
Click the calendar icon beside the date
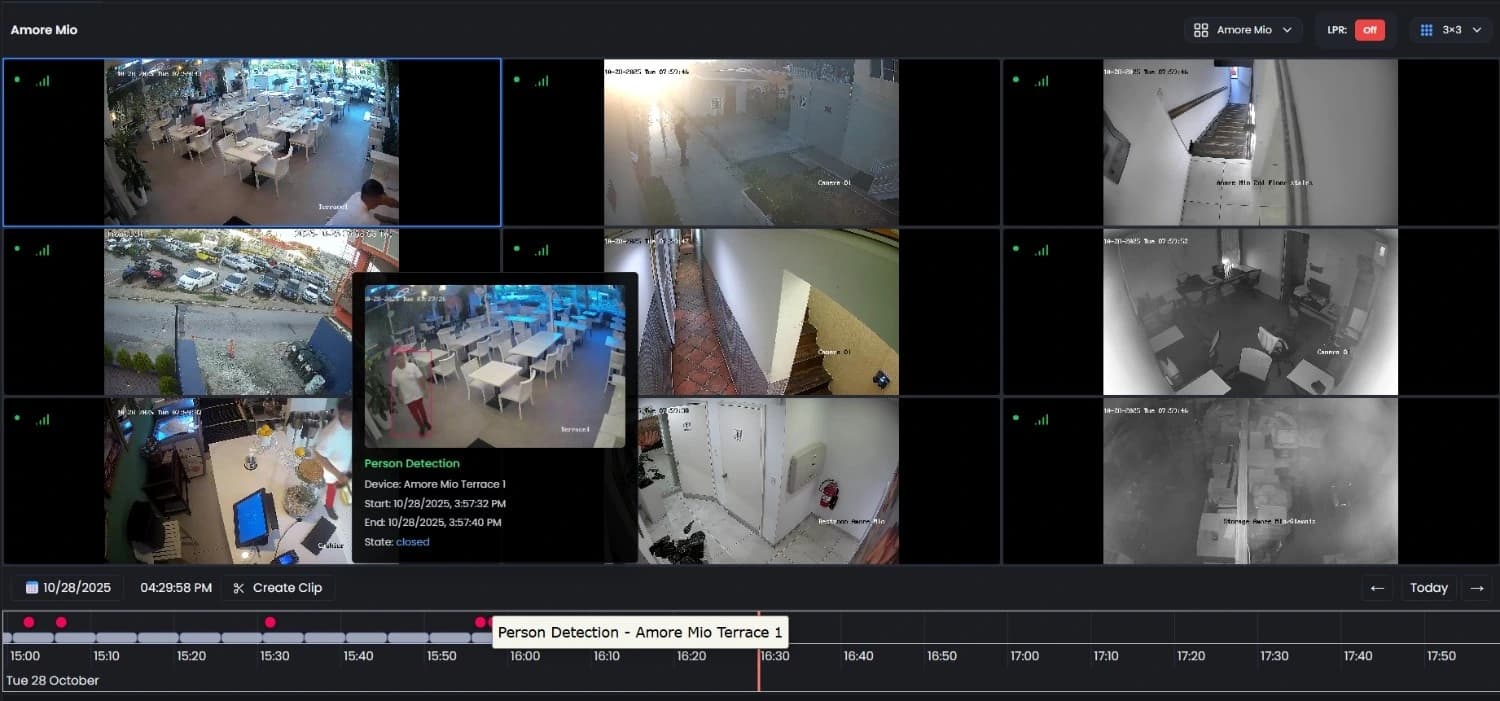coord(32,588)
